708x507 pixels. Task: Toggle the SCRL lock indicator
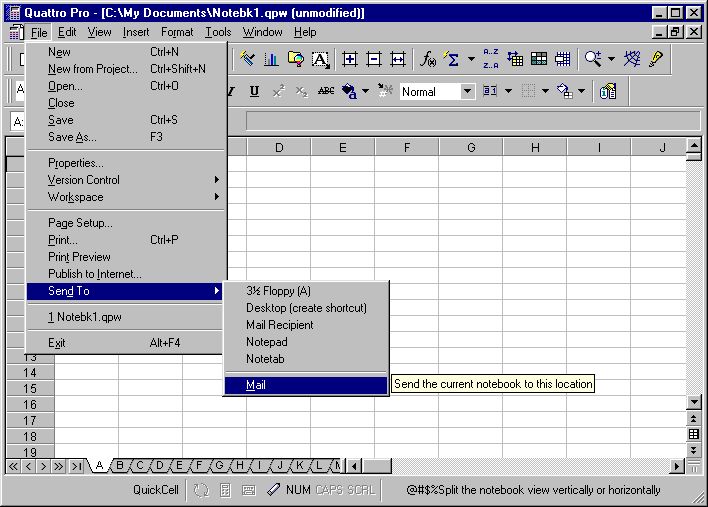coord(361,490)
